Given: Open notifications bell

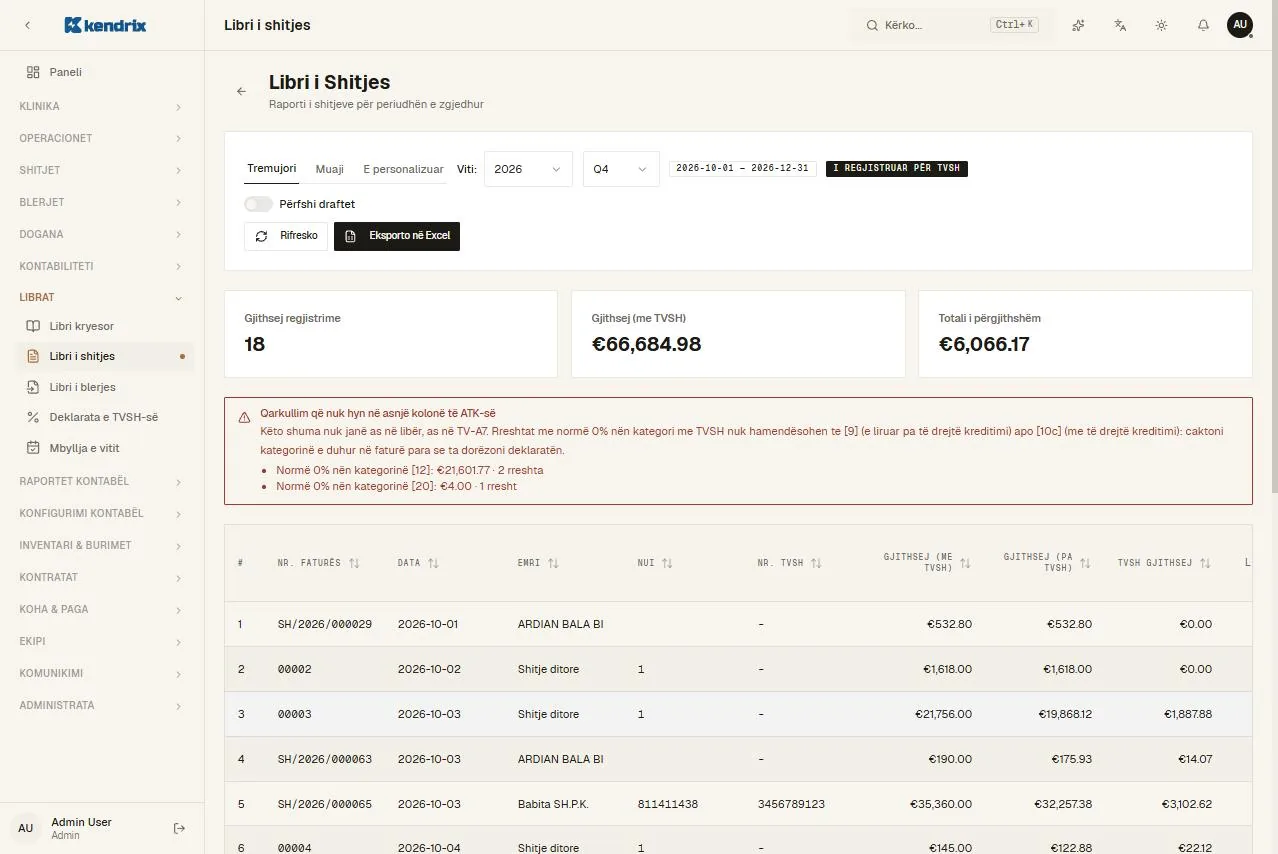Looking at the screenshot, I should [x=1203, y=25].
